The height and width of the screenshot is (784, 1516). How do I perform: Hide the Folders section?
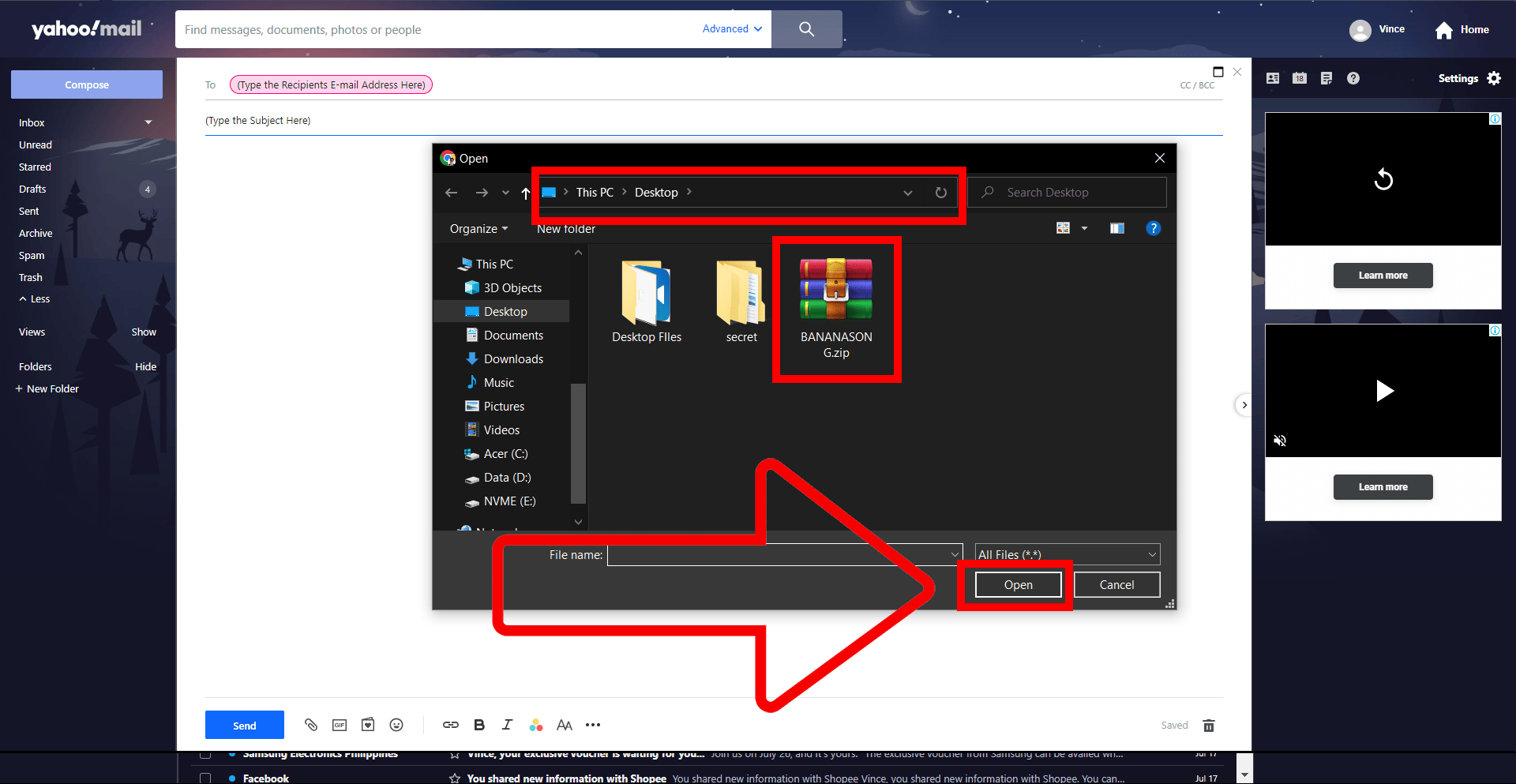pos(145,366)
